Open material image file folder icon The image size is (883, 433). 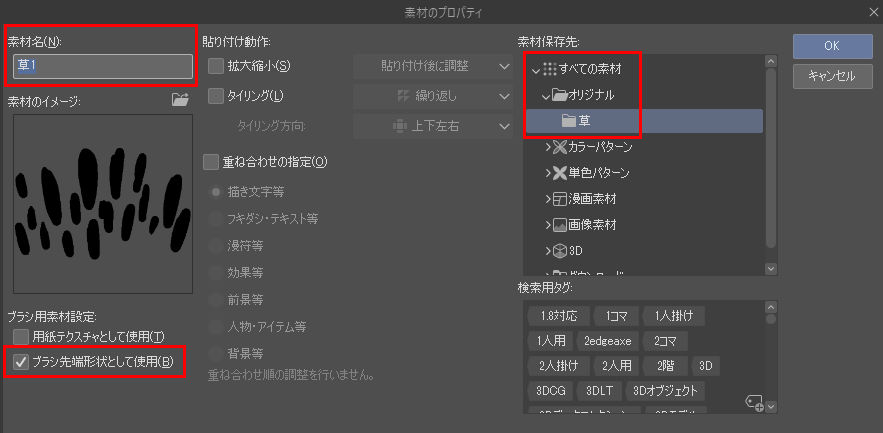(180, 100)
